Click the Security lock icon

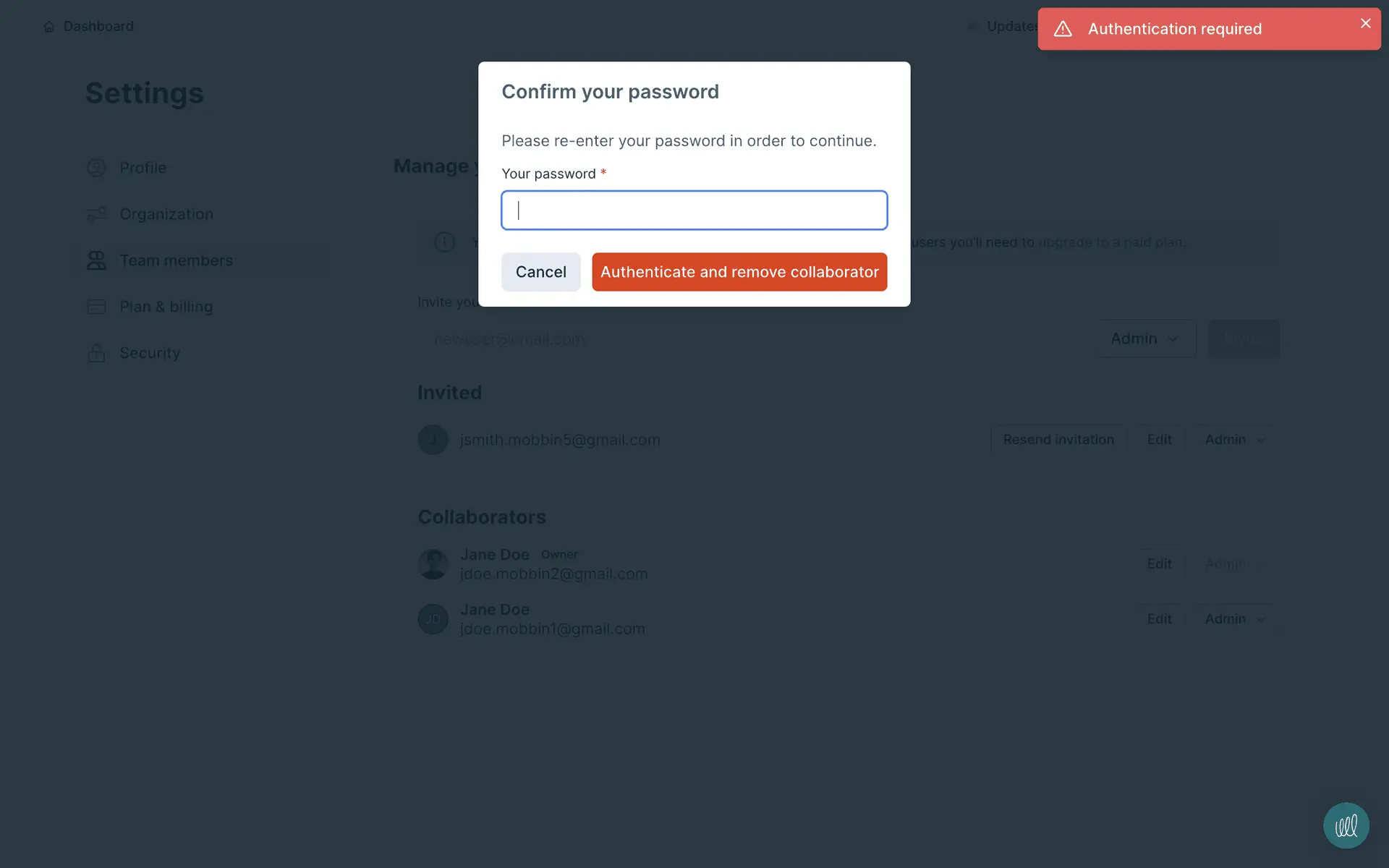[x=96, y=353]
